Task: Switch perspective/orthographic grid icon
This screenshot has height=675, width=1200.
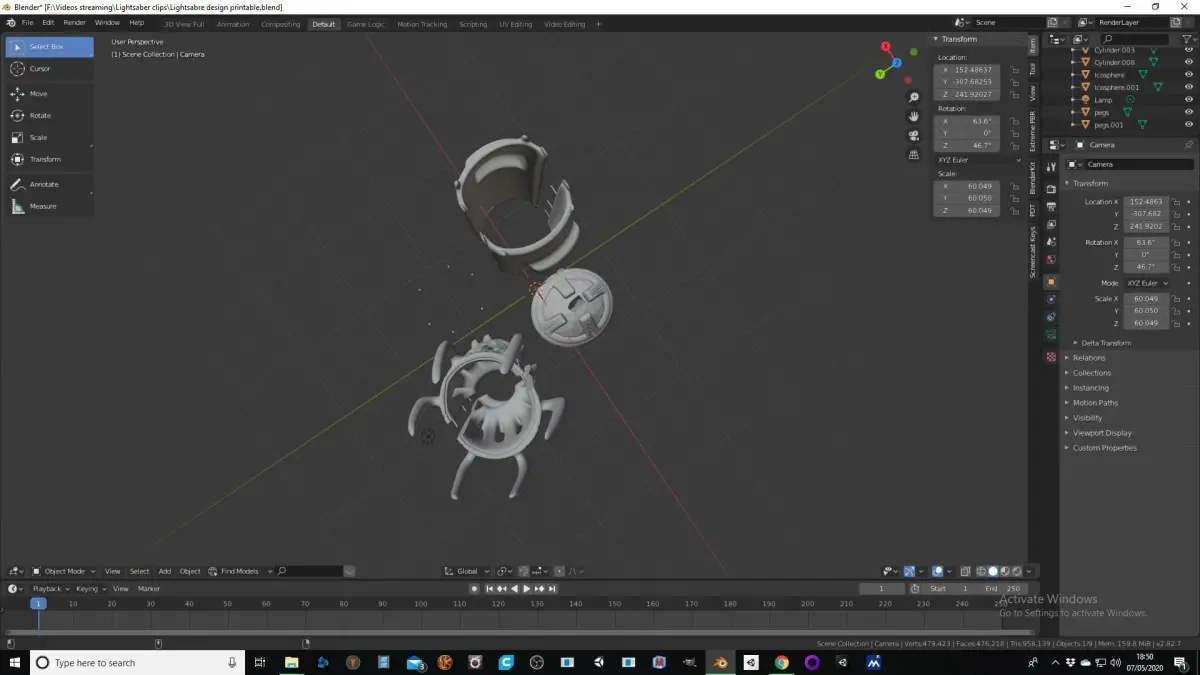Action: click(x=914, y=154)
